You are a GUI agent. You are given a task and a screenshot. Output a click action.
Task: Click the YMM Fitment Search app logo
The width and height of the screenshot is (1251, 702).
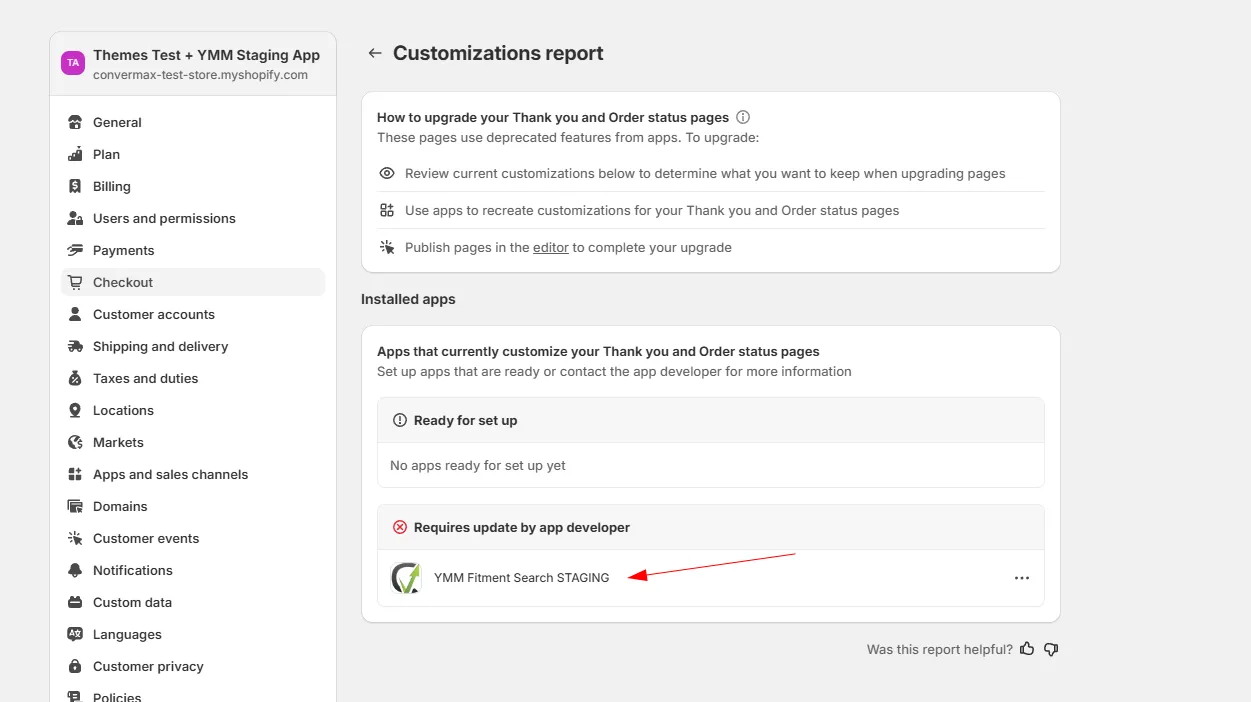pyautogui.click(x=406, y=578)
